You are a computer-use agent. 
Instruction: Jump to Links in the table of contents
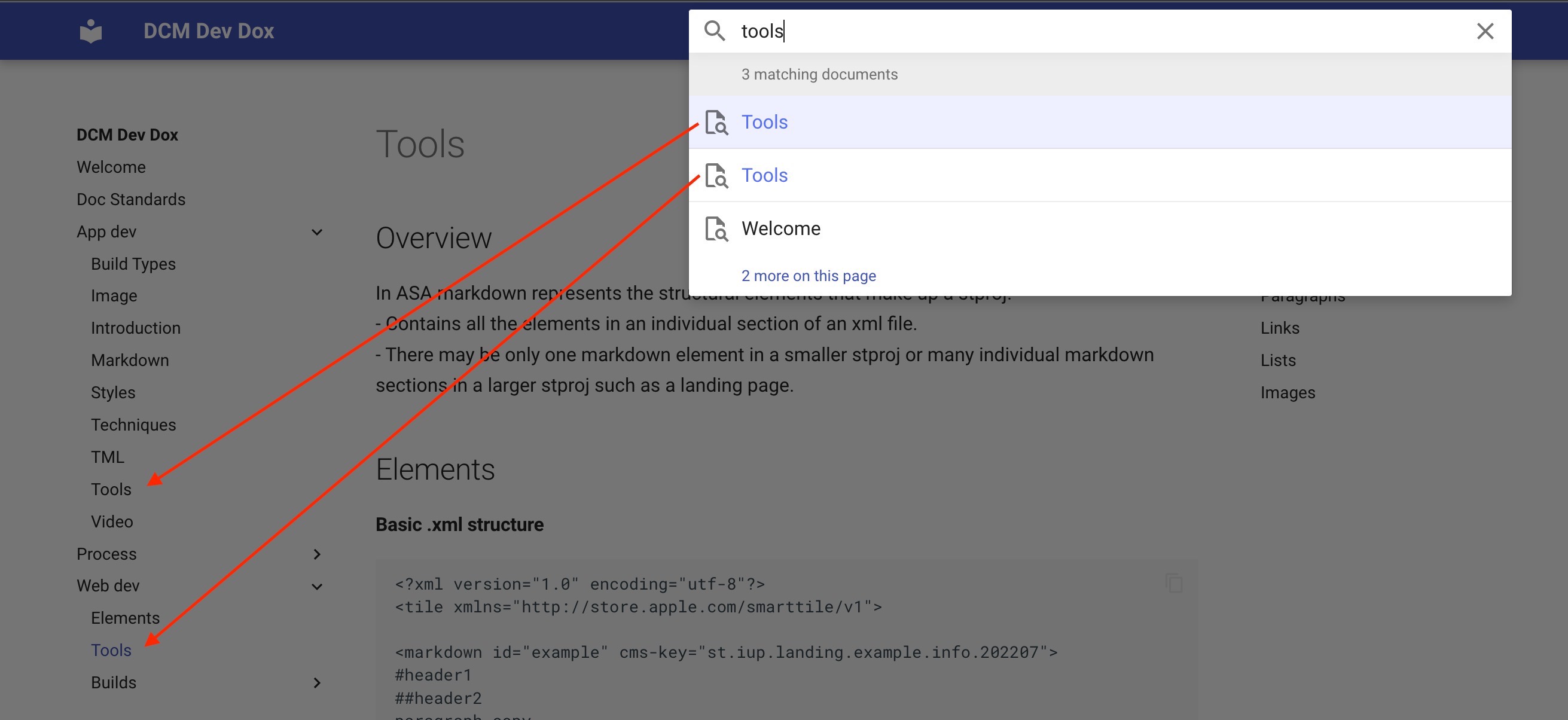pyautogui.click(x=1280, y=328)
